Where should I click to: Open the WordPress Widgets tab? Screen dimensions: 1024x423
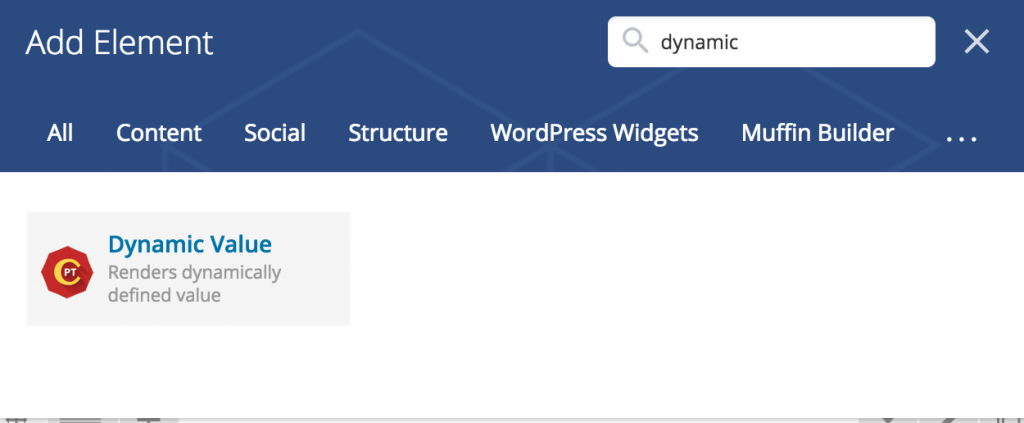594,133
